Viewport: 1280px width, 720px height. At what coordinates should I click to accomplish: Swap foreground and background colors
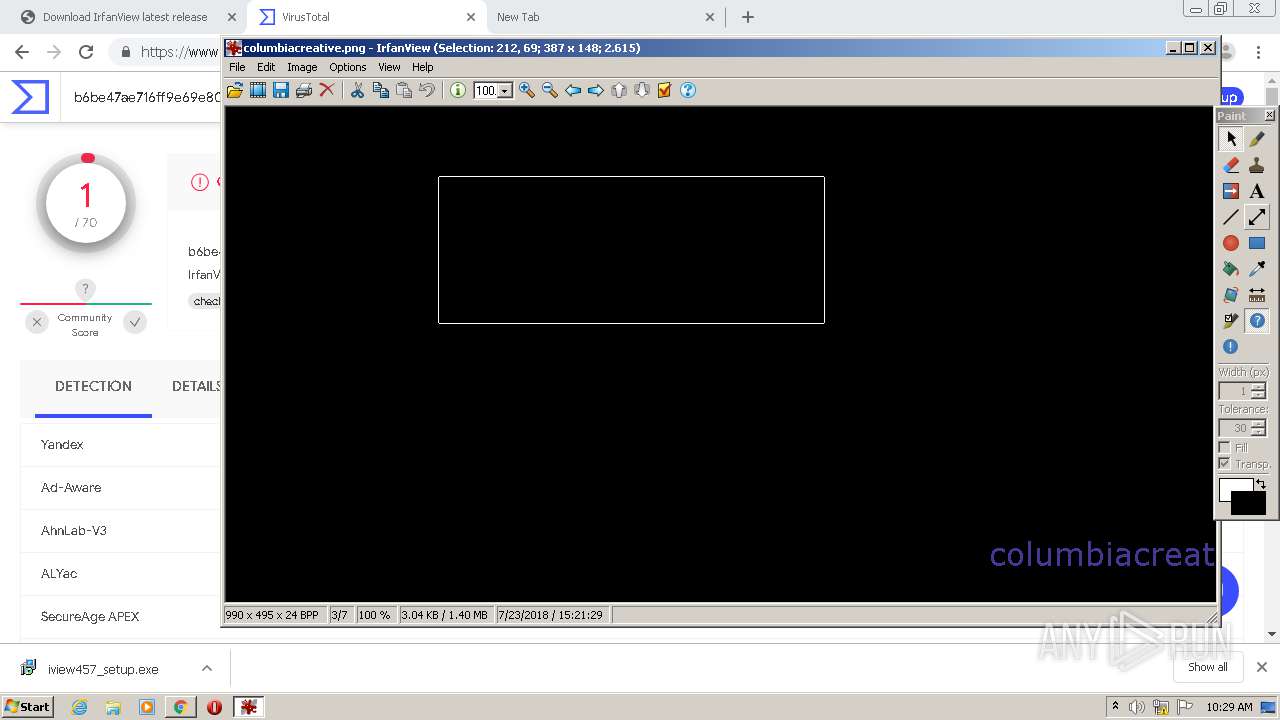[1261, 484]
